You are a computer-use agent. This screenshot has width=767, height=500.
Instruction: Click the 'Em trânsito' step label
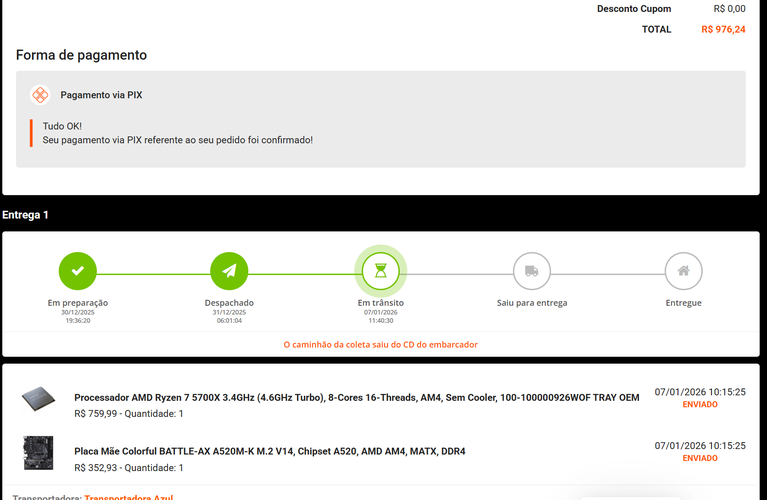tap(381, 303)
